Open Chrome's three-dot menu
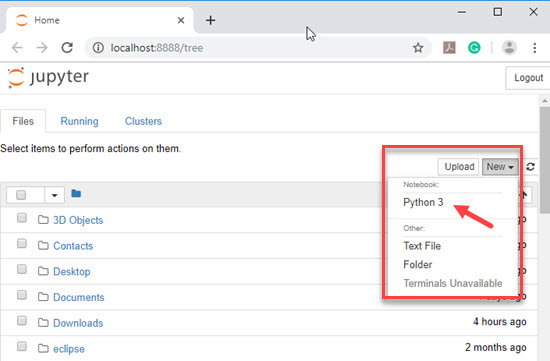 535,48
